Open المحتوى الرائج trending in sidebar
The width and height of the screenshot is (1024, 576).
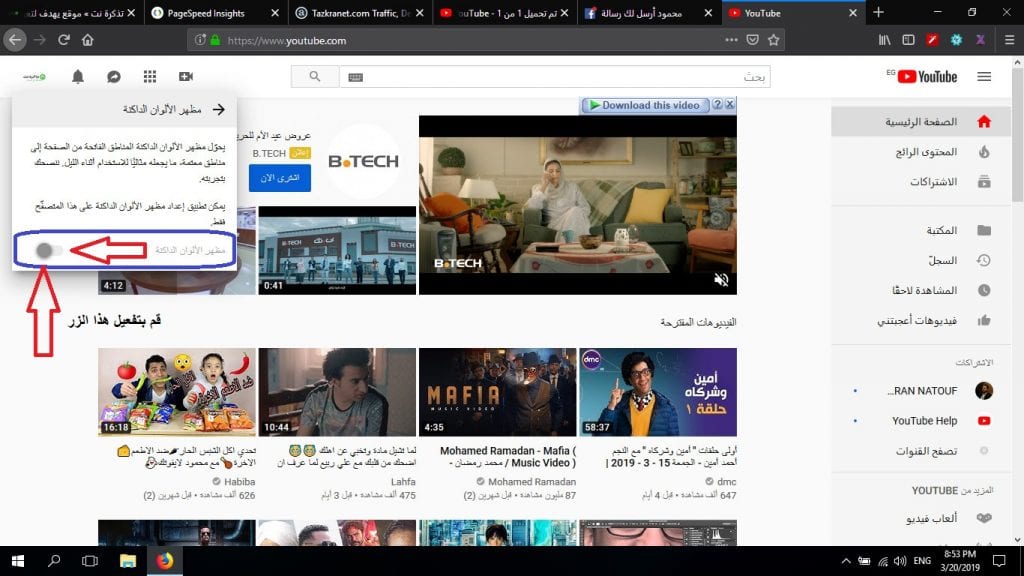coord(920,152)
